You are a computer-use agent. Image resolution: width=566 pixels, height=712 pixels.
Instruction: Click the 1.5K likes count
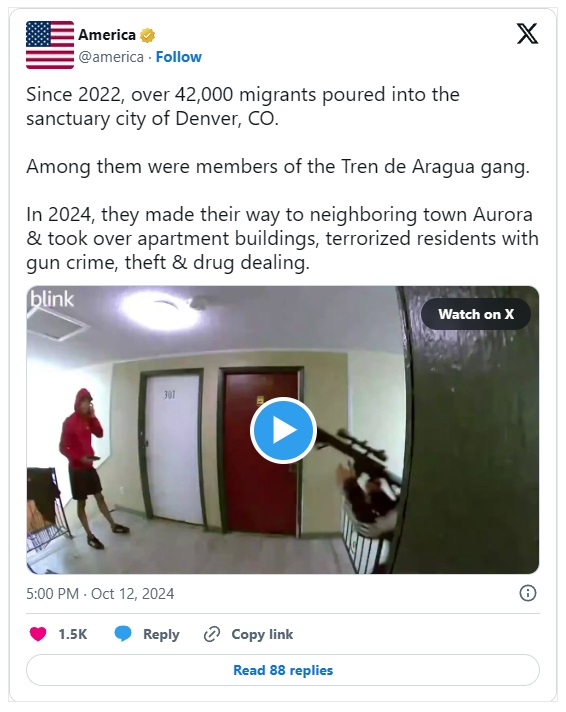click(73, 634)
